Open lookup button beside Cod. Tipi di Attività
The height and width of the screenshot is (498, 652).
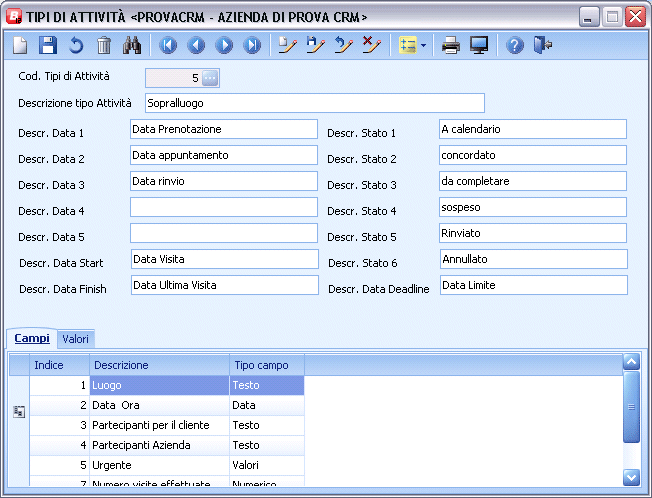(x=209, y=77)
